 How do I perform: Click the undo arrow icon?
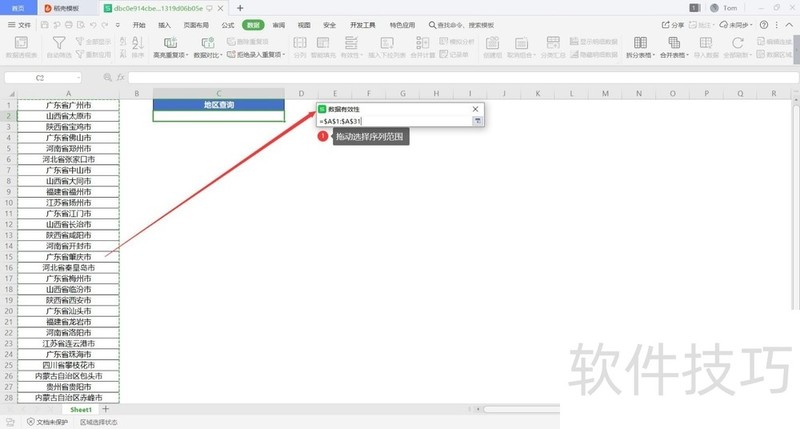click(93, 24)
